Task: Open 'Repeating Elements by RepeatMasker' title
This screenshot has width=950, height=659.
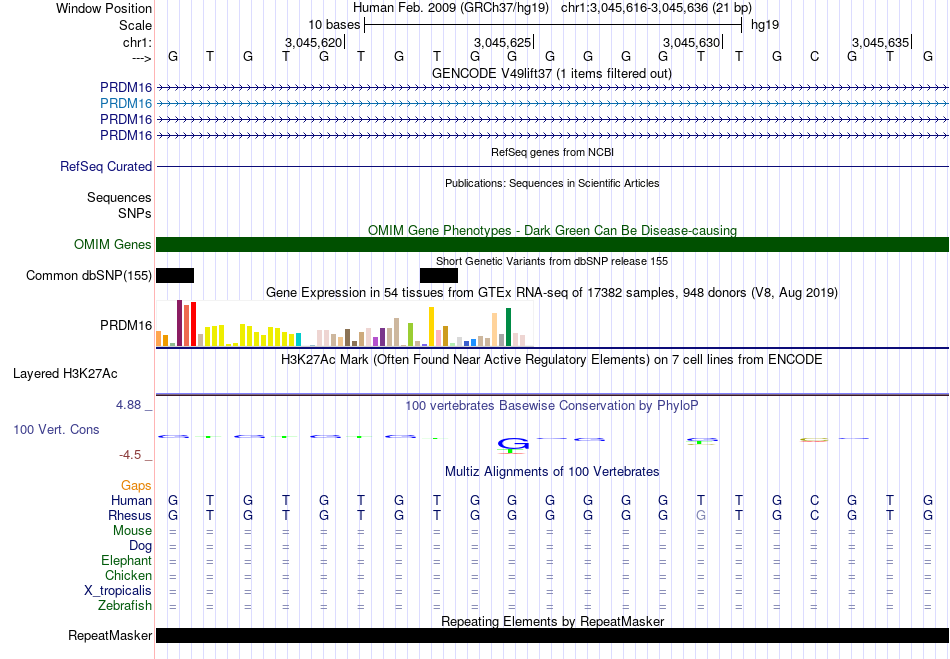Action: 552,621
